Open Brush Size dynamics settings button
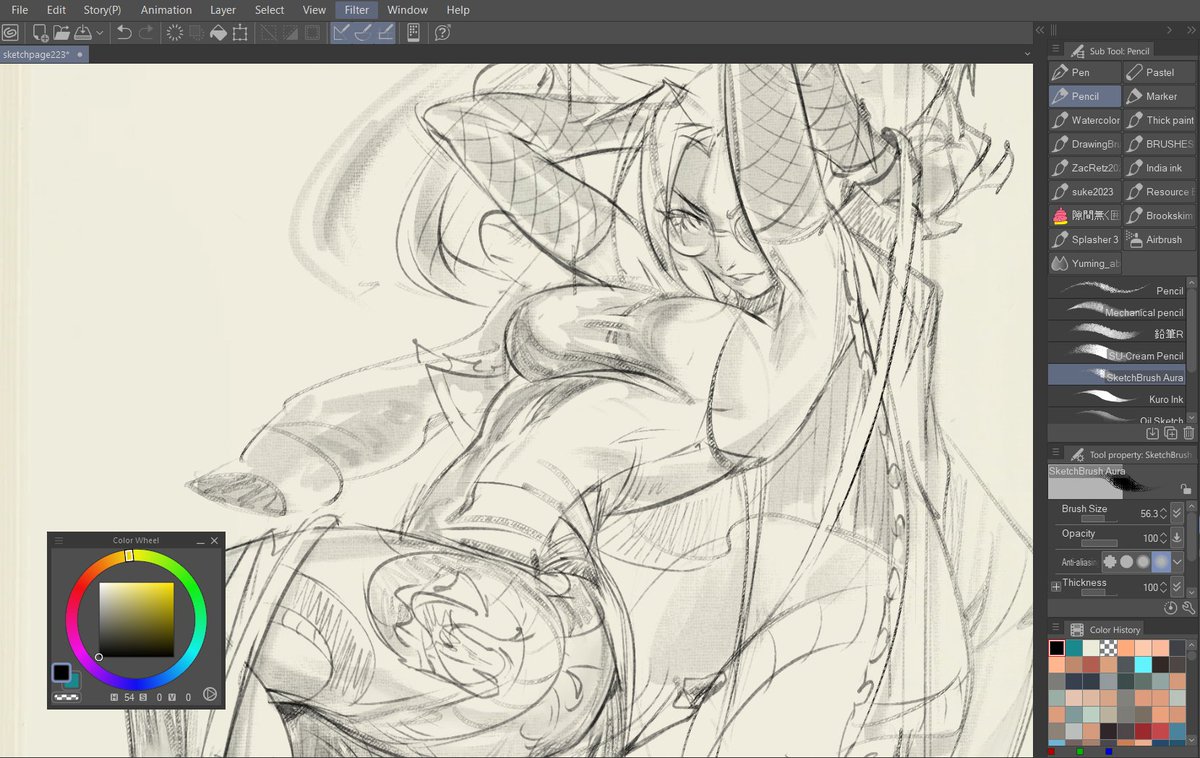This screenshot has height=758, width=1200. click(1177, 513)
